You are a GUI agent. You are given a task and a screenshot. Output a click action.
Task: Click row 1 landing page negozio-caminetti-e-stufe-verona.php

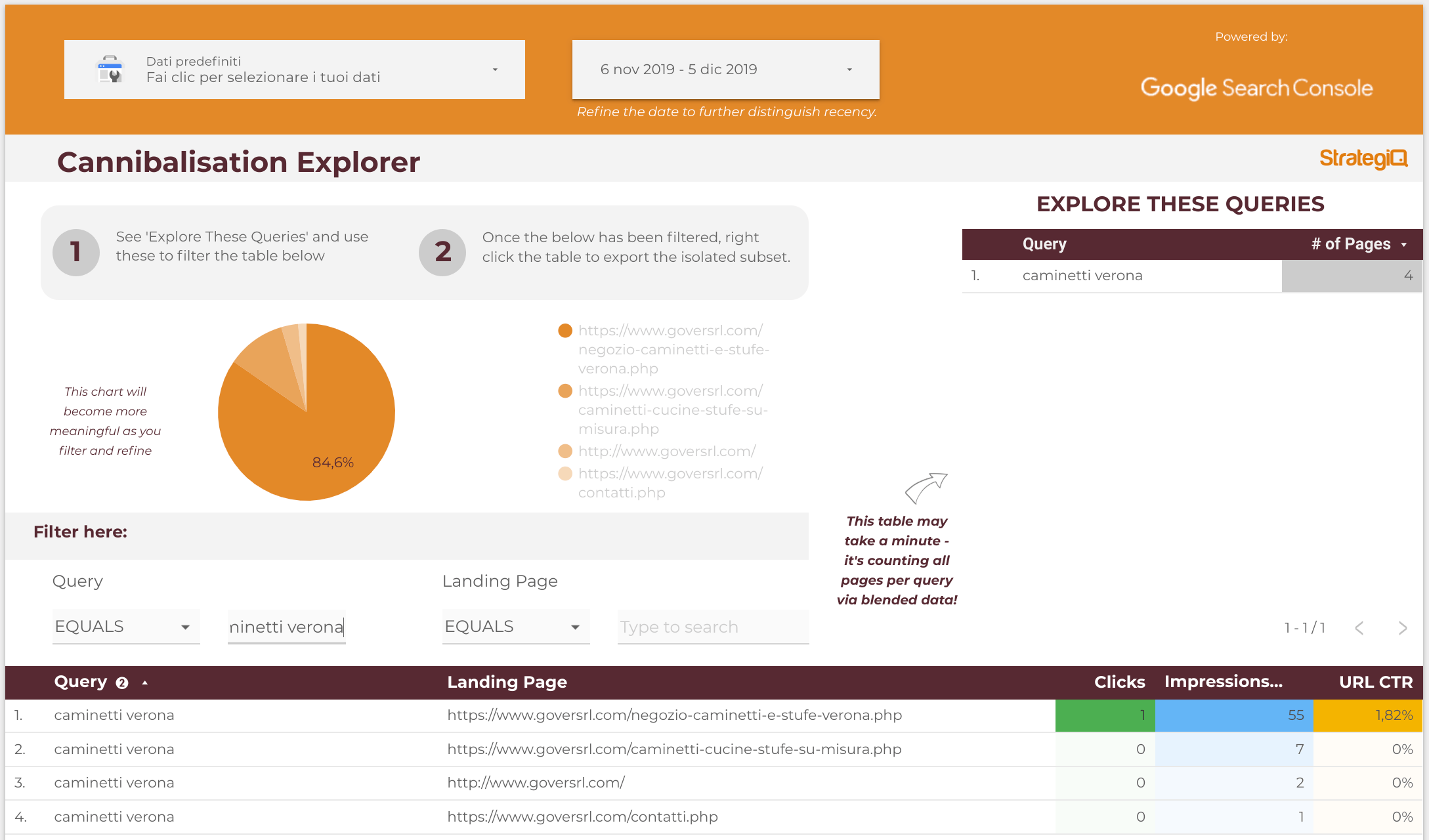[x=675, y=715]
